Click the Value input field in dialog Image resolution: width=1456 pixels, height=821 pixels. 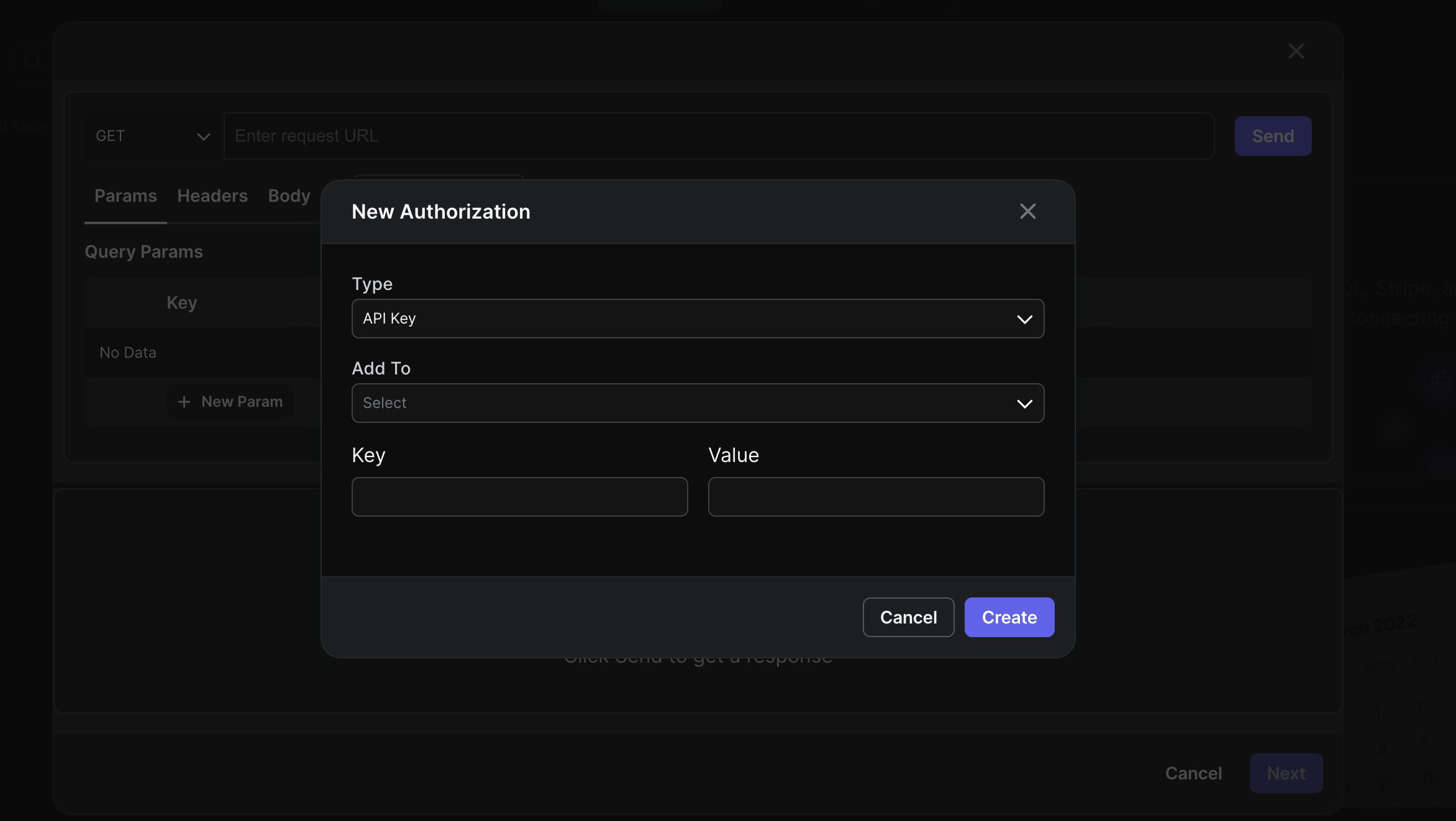[876, 497]
